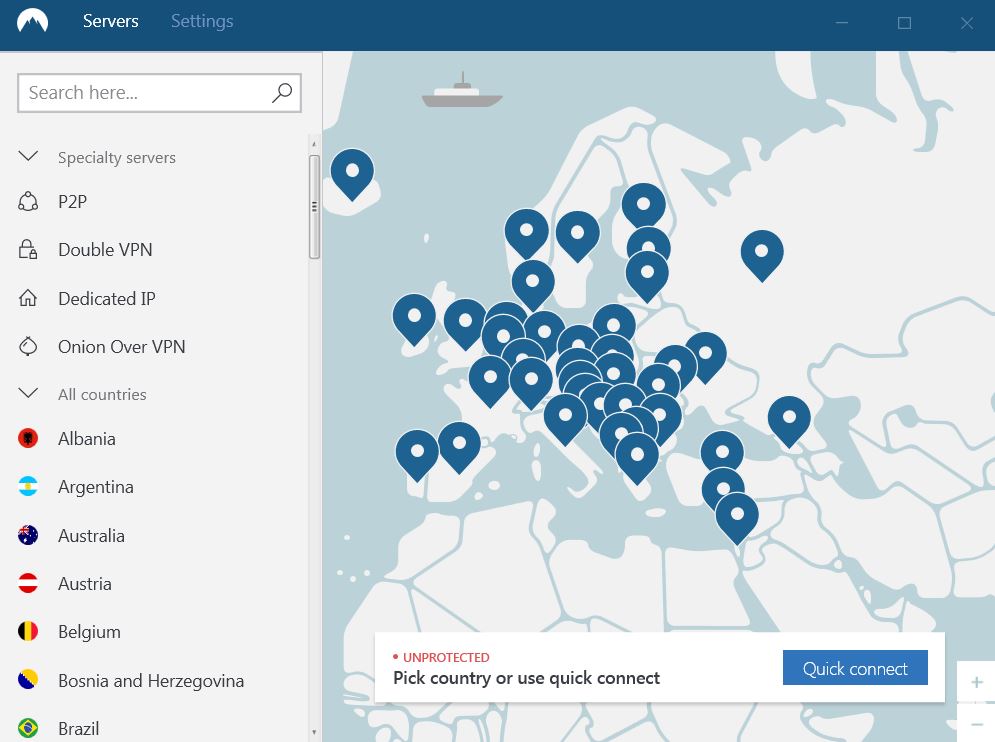Click the Finland map pin
Image resolution: width=995 pixels, height=742 pixels.
643,206
